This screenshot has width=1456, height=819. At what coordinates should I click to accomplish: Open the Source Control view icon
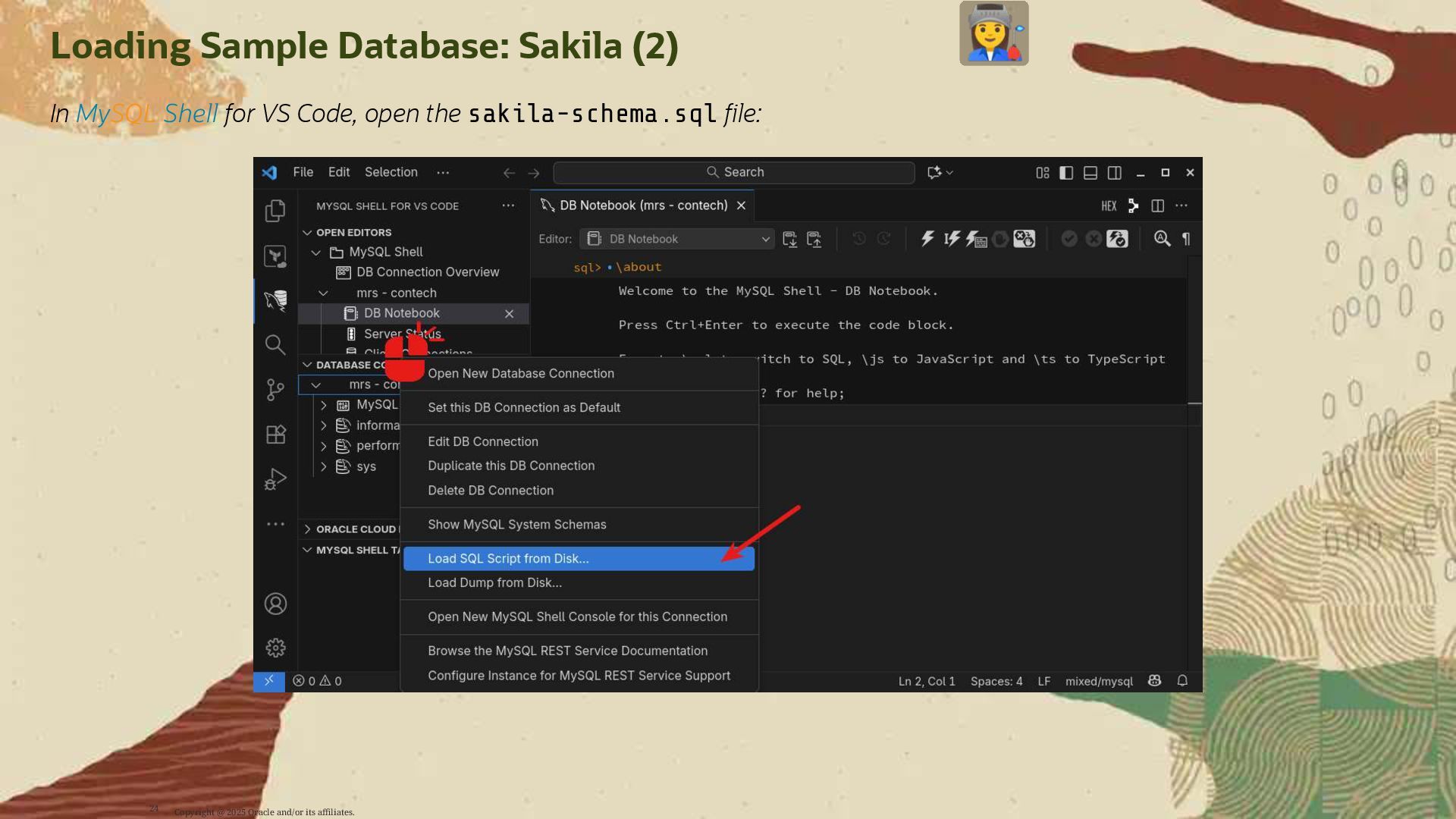click(x=275, y=390)
